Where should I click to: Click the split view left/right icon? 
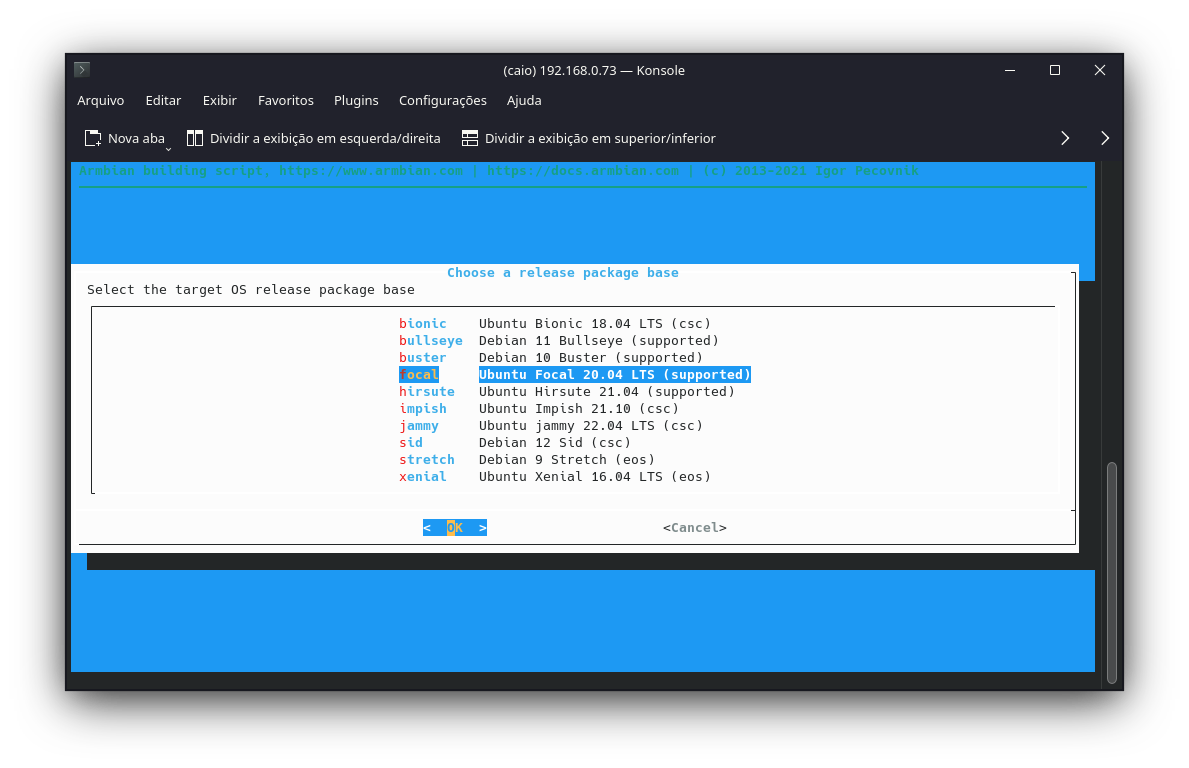195,138
